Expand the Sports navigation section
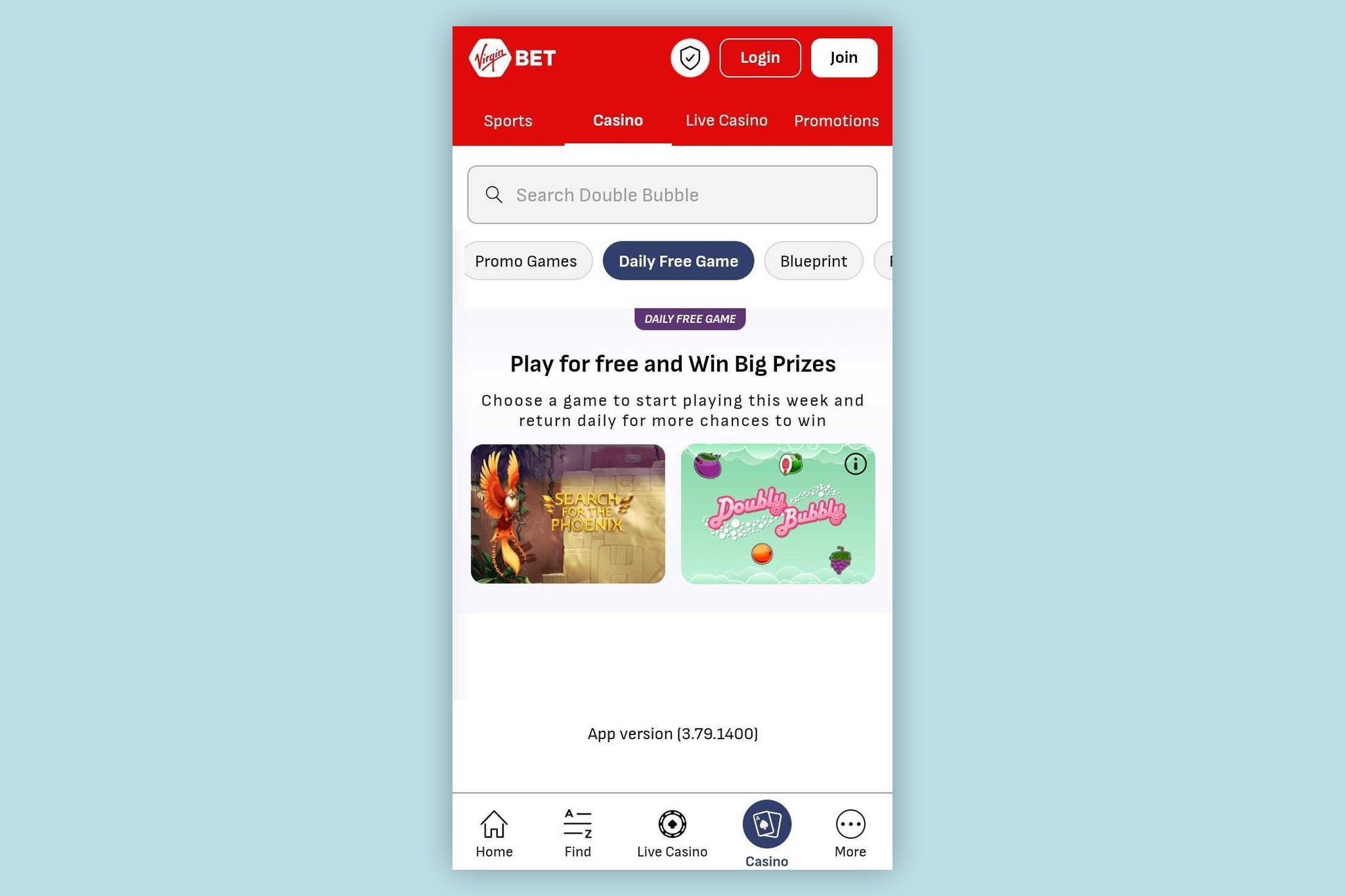 pos(508,120)
